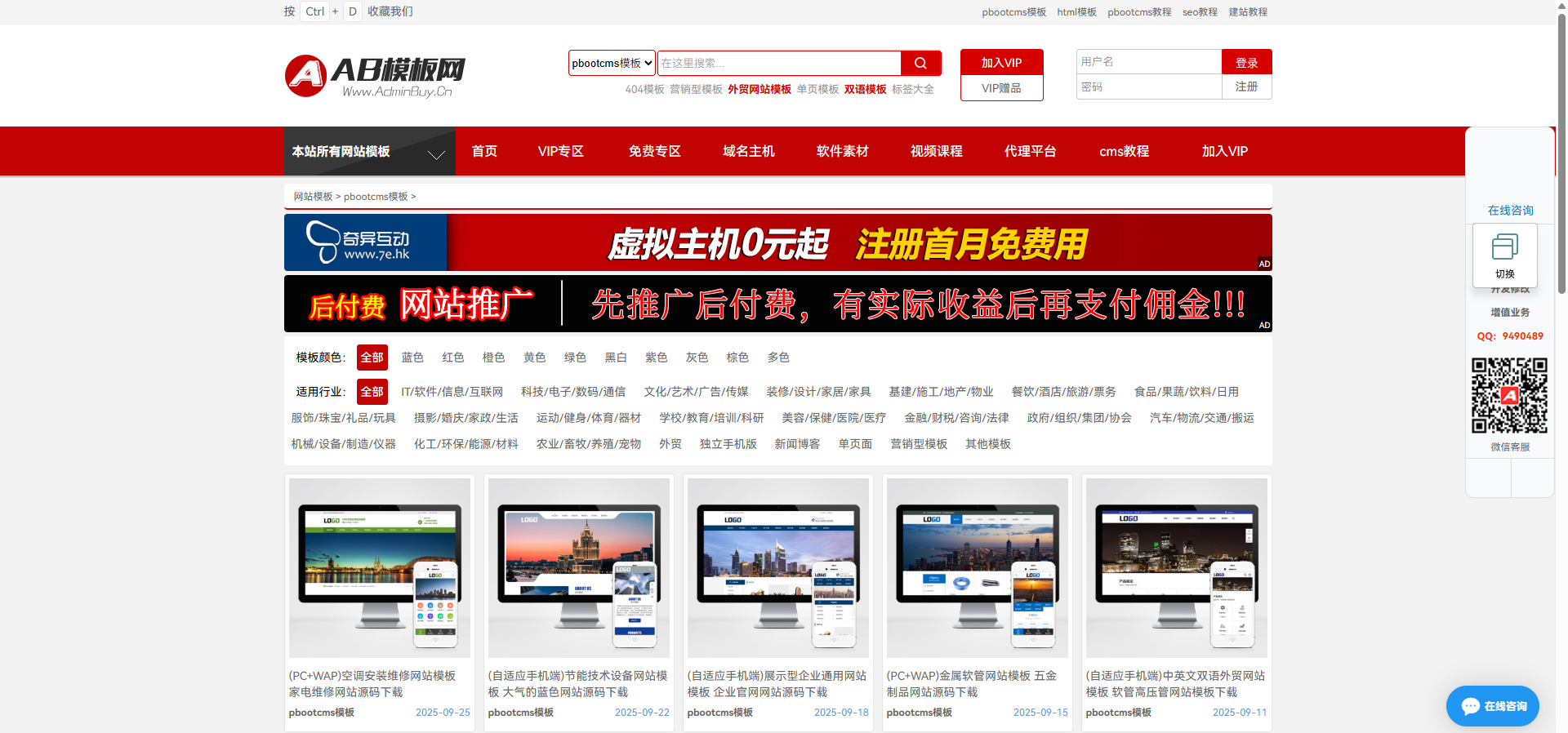This screenshot has width=1568, height=733.
Task: Filter templates by 黑白 color
Action: tap(616, 358)
